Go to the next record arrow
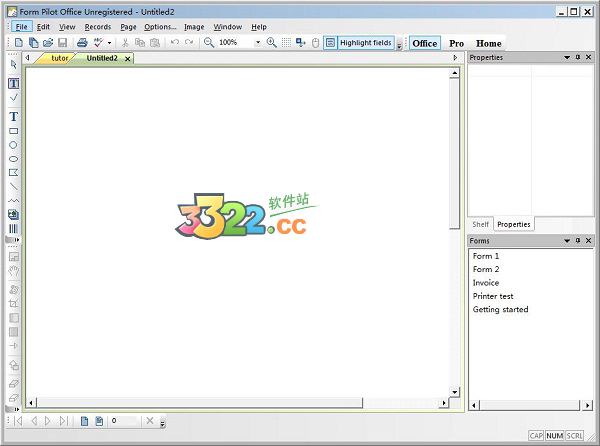600x446 pixels. click(x=48, y=421)
